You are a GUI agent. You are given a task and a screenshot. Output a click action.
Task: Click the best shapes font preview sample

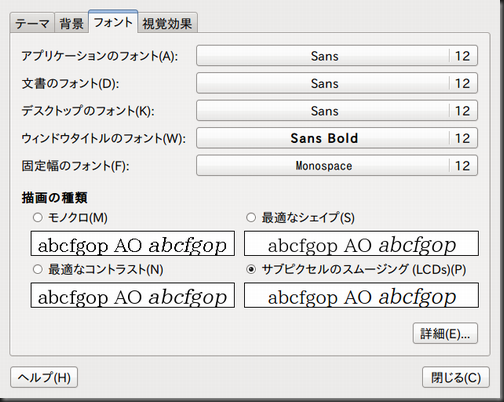click(361, 244)
